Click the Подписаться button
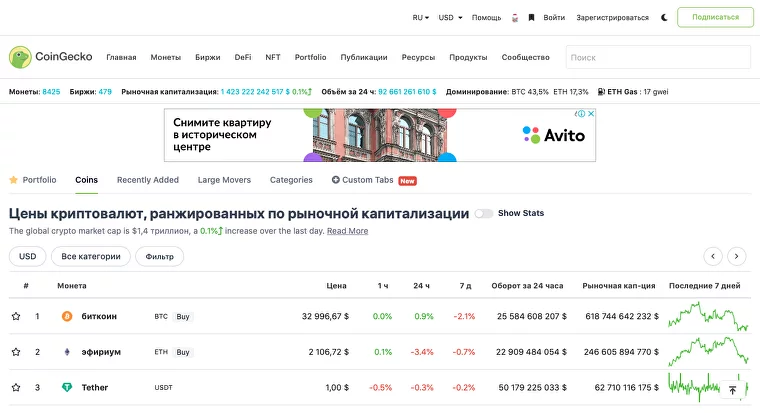The image size is (760, 413). click(x=715, y=17)
